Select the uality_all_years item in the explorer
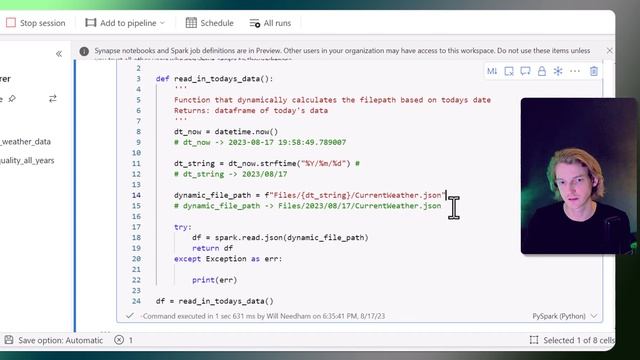 pyautogui.click(x=27, y=160)
